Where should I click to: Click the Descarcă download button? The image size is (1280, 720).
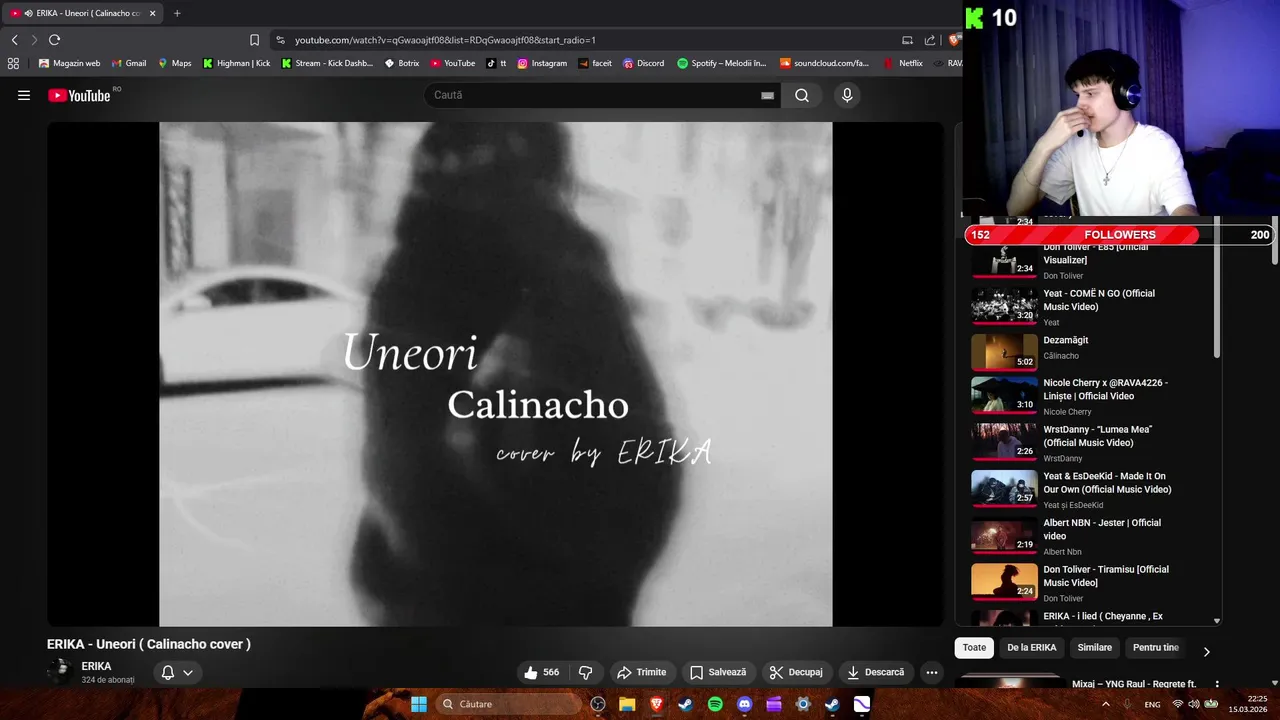(x=875, y=672)
